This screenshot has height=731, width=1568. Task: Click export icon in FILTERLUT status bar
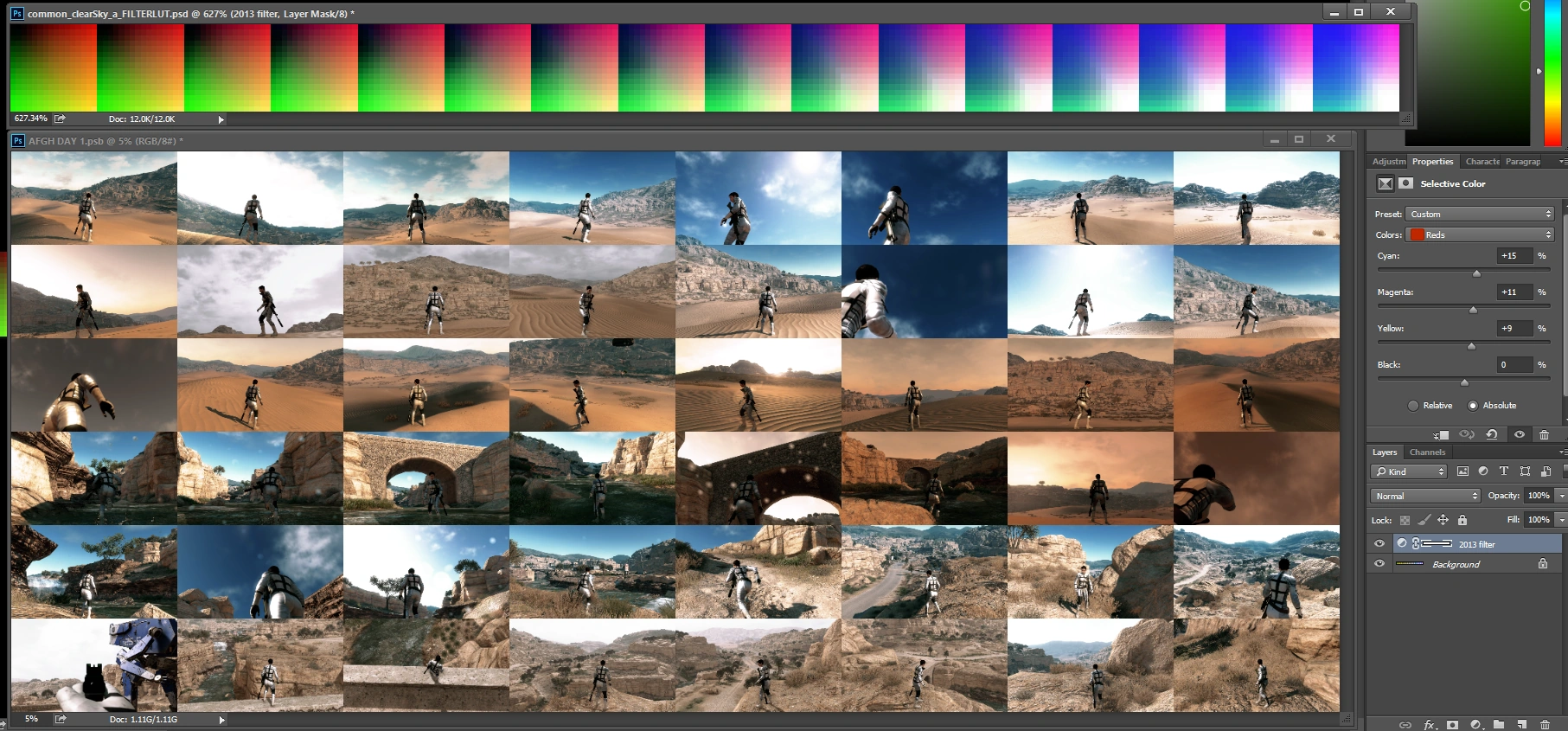[60, 119]
